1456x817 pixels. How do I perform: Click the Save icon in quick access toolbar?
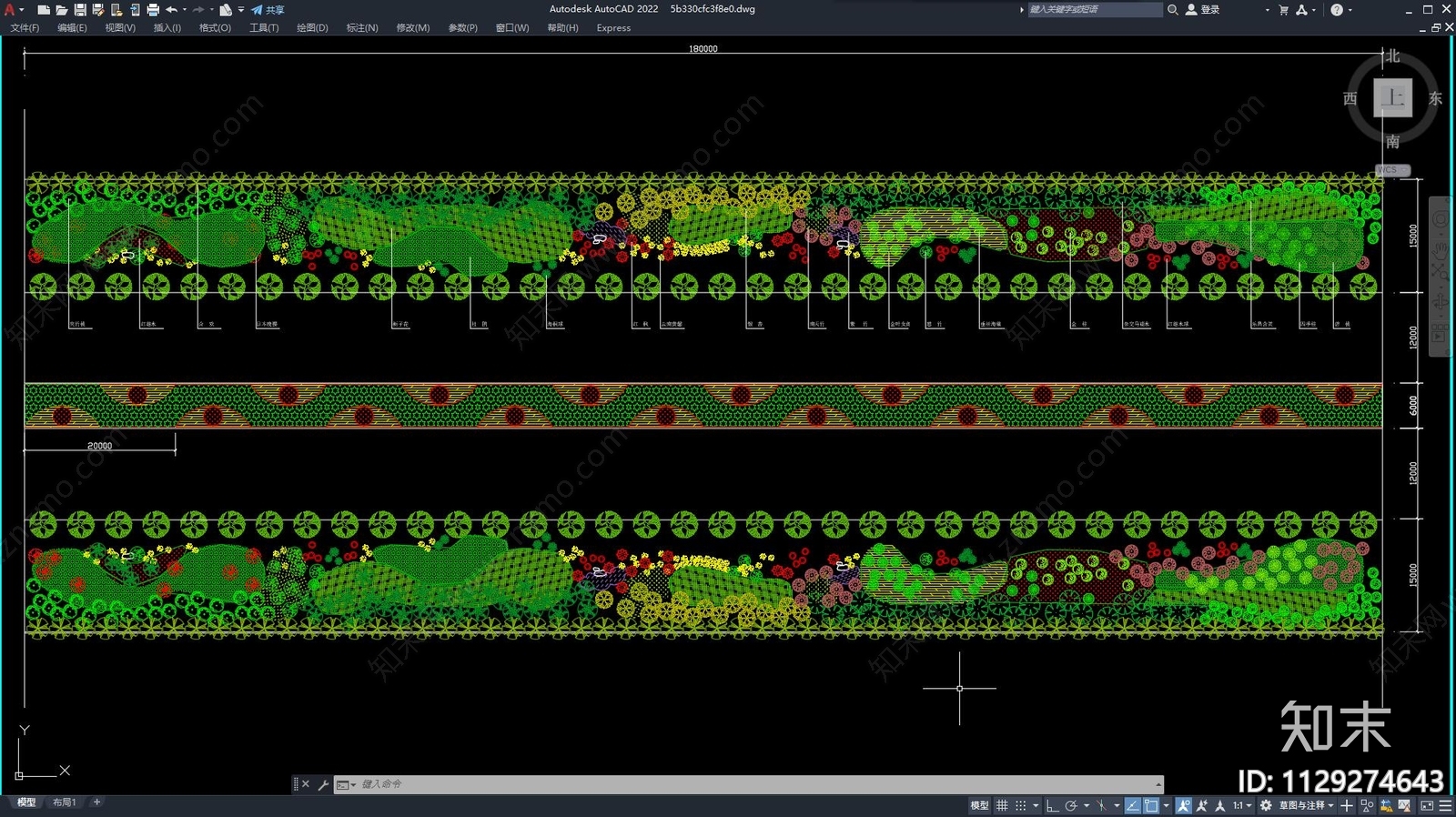pyautogui.click(x=80, y=10)
